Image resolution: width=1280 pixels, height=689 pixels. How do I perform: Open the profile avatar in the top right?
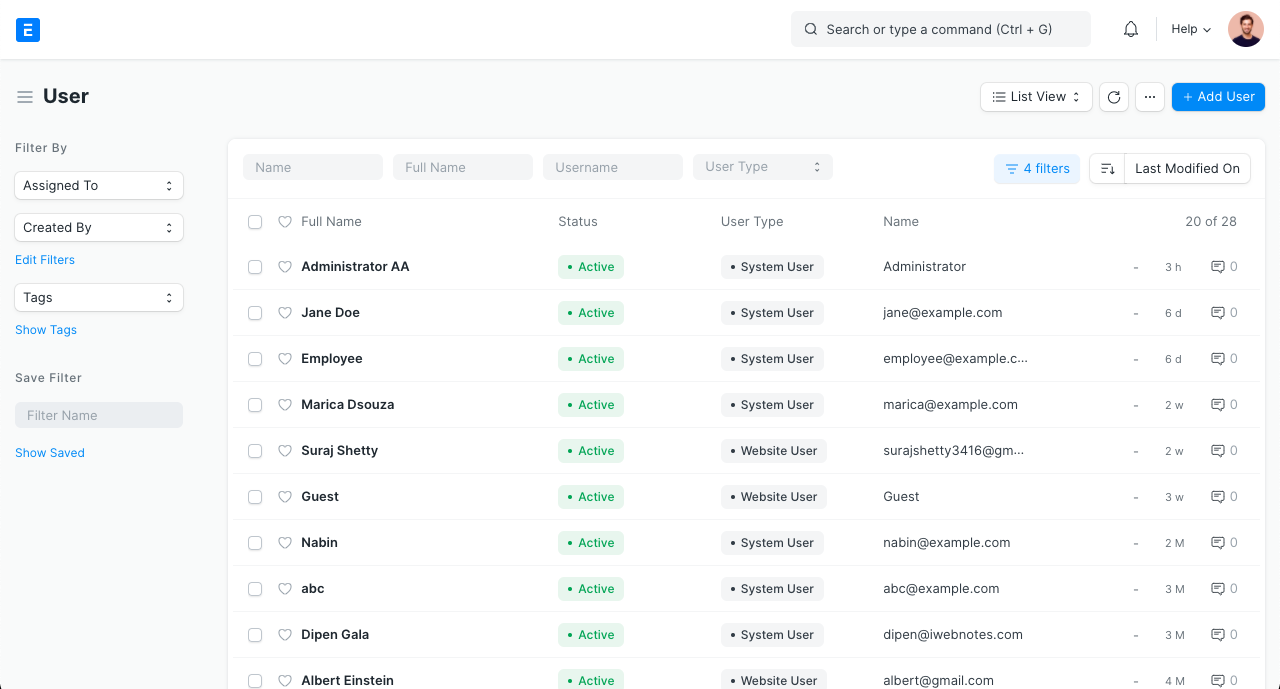(x=1245, y=28)
